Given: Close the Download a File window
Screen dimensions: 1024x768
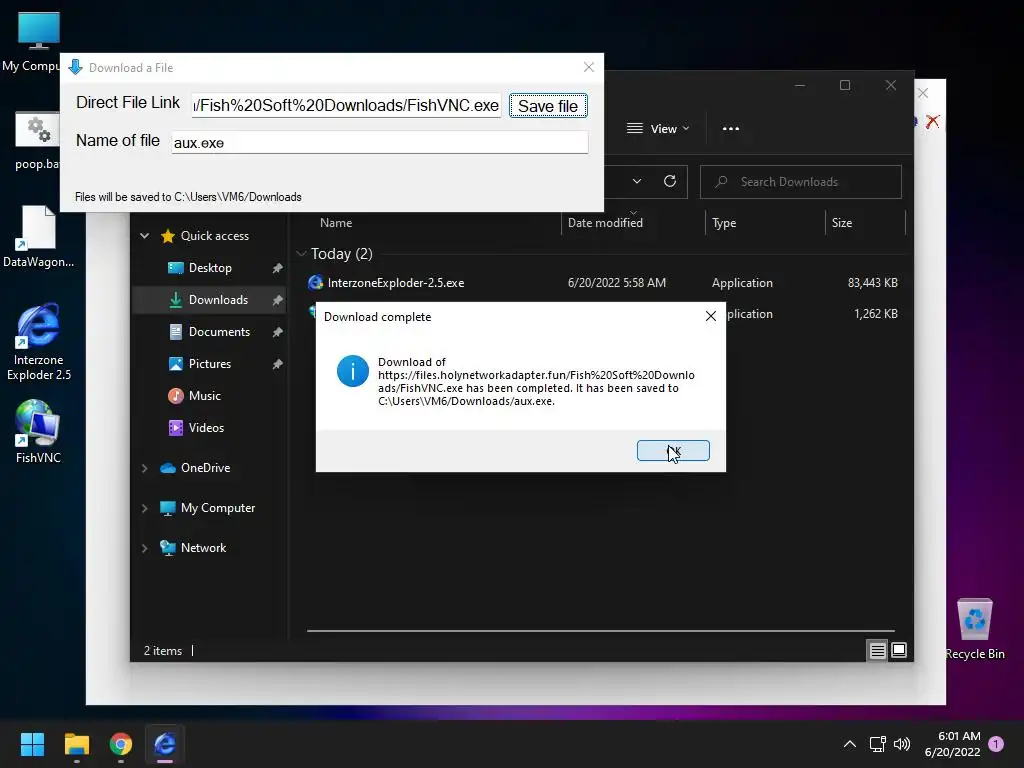Looking at the screenshot, I should click(x=588, y=67).
